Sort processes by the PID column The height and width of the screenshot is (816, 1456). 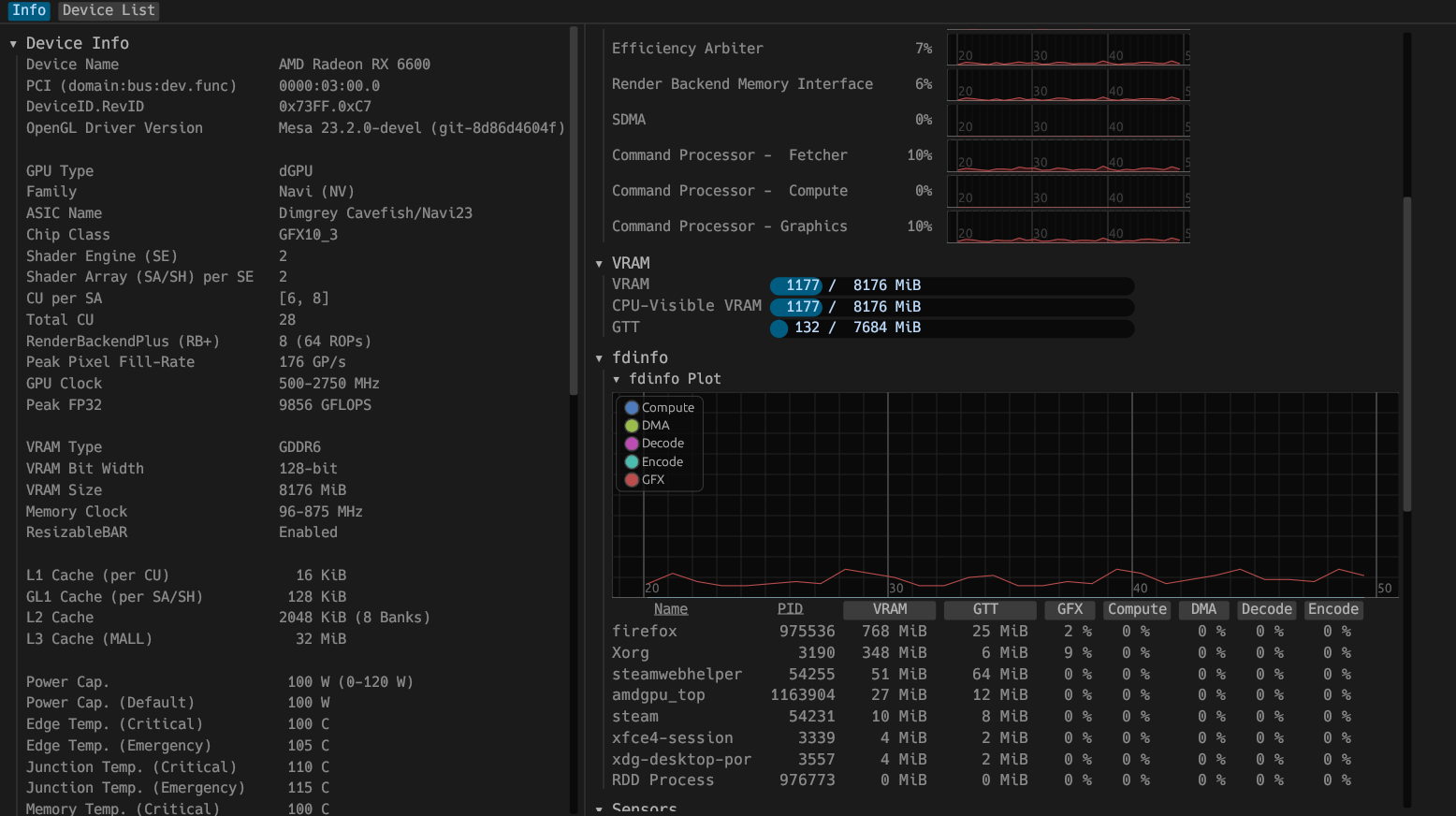click(x=790, y=608)
